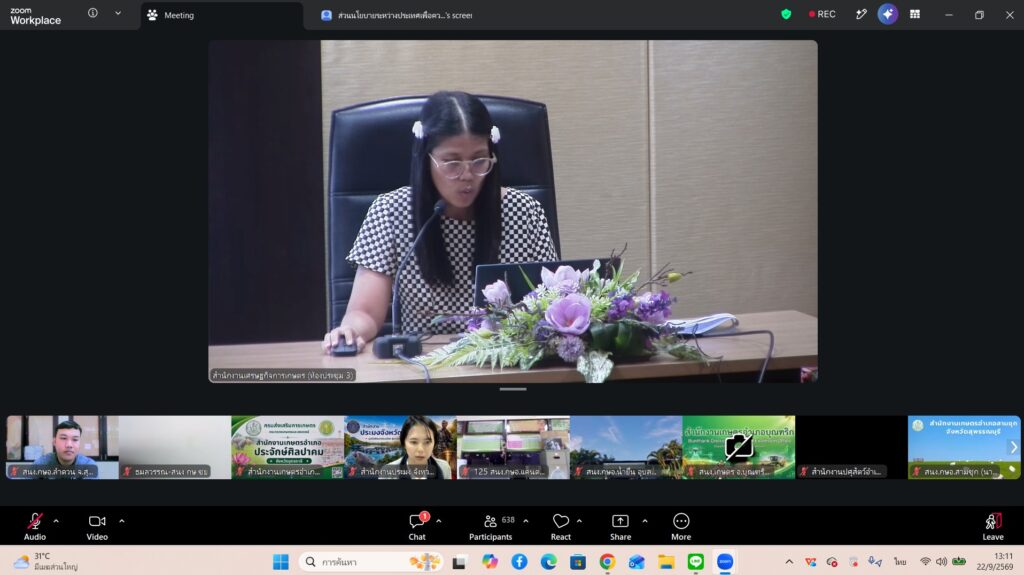Open LINE from the Windows taskbar
This screenshot has width=1024, height=575.
696,561
